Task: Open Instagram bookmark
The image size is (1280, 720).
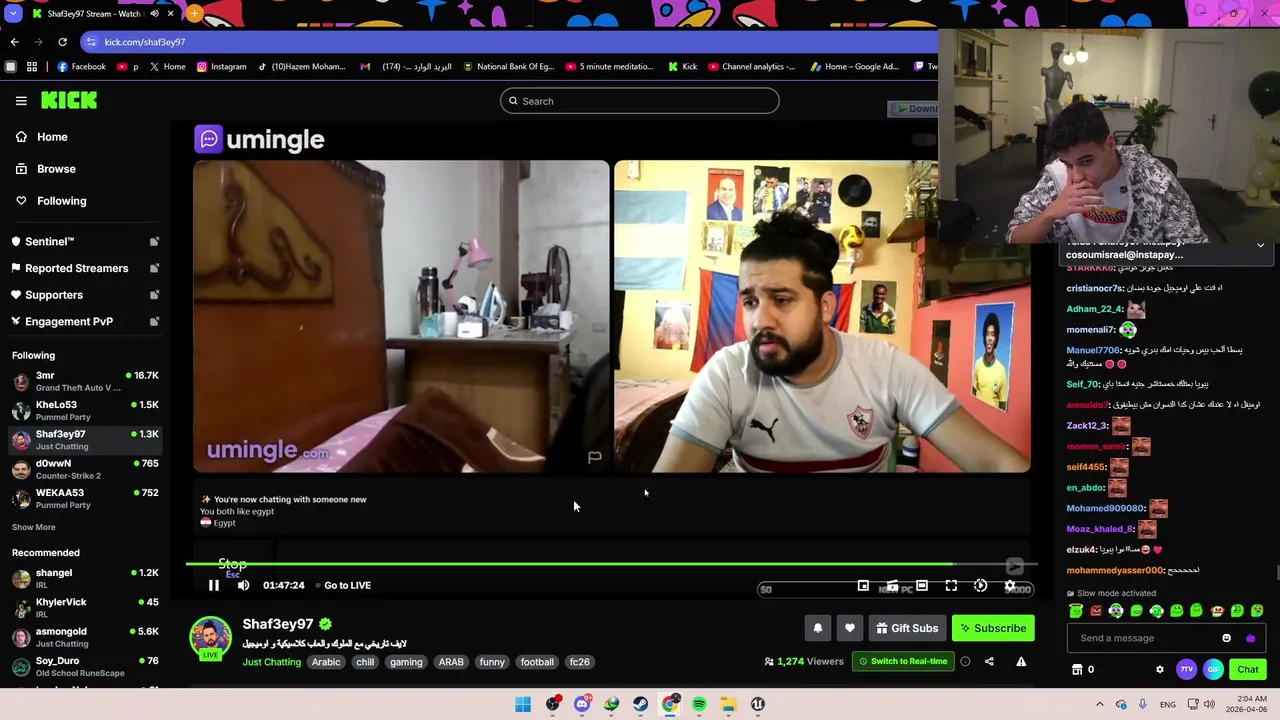Action: coord(222,67)
